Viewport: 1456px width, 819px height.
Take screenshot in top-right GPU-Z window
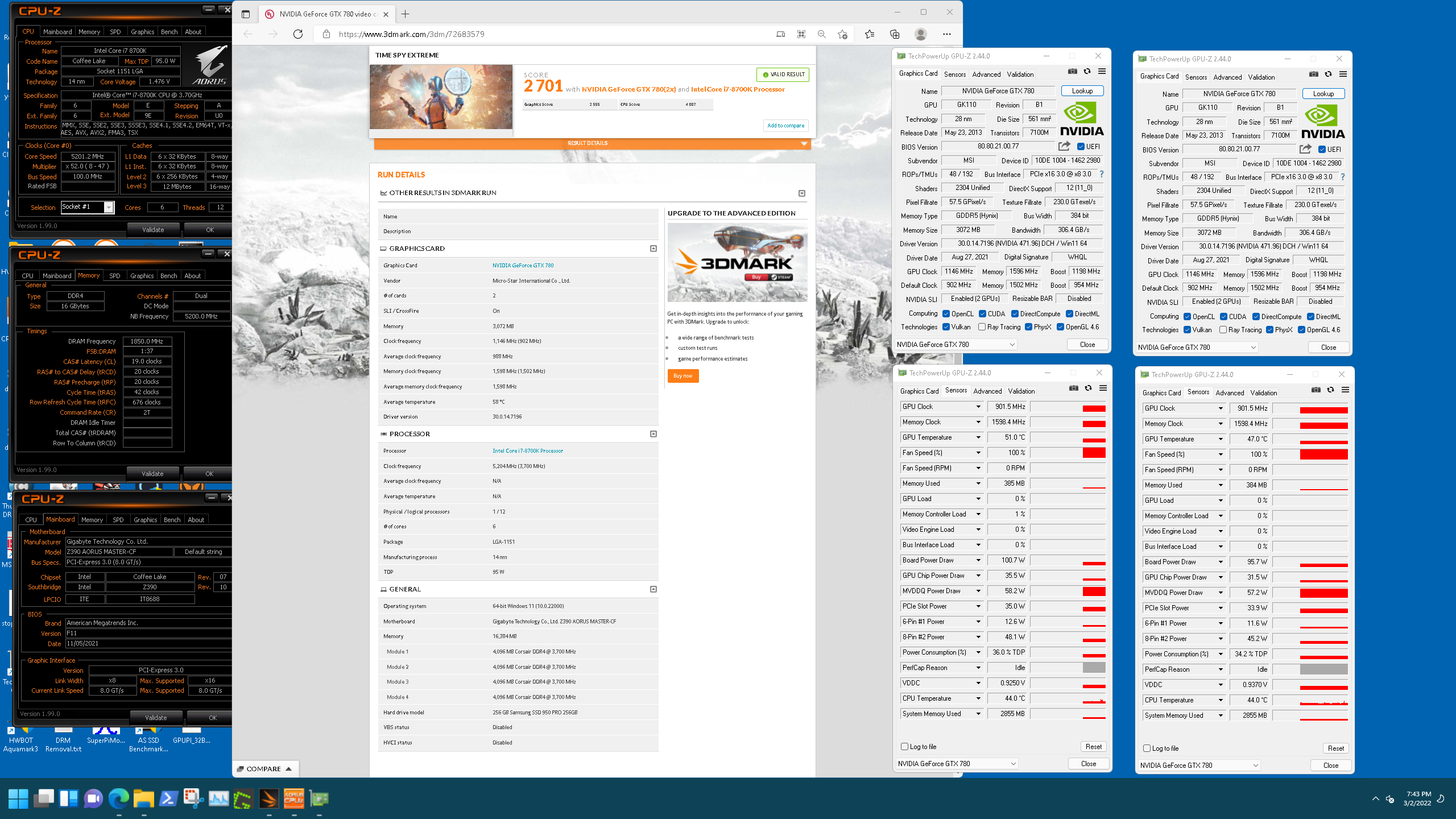1313,75
